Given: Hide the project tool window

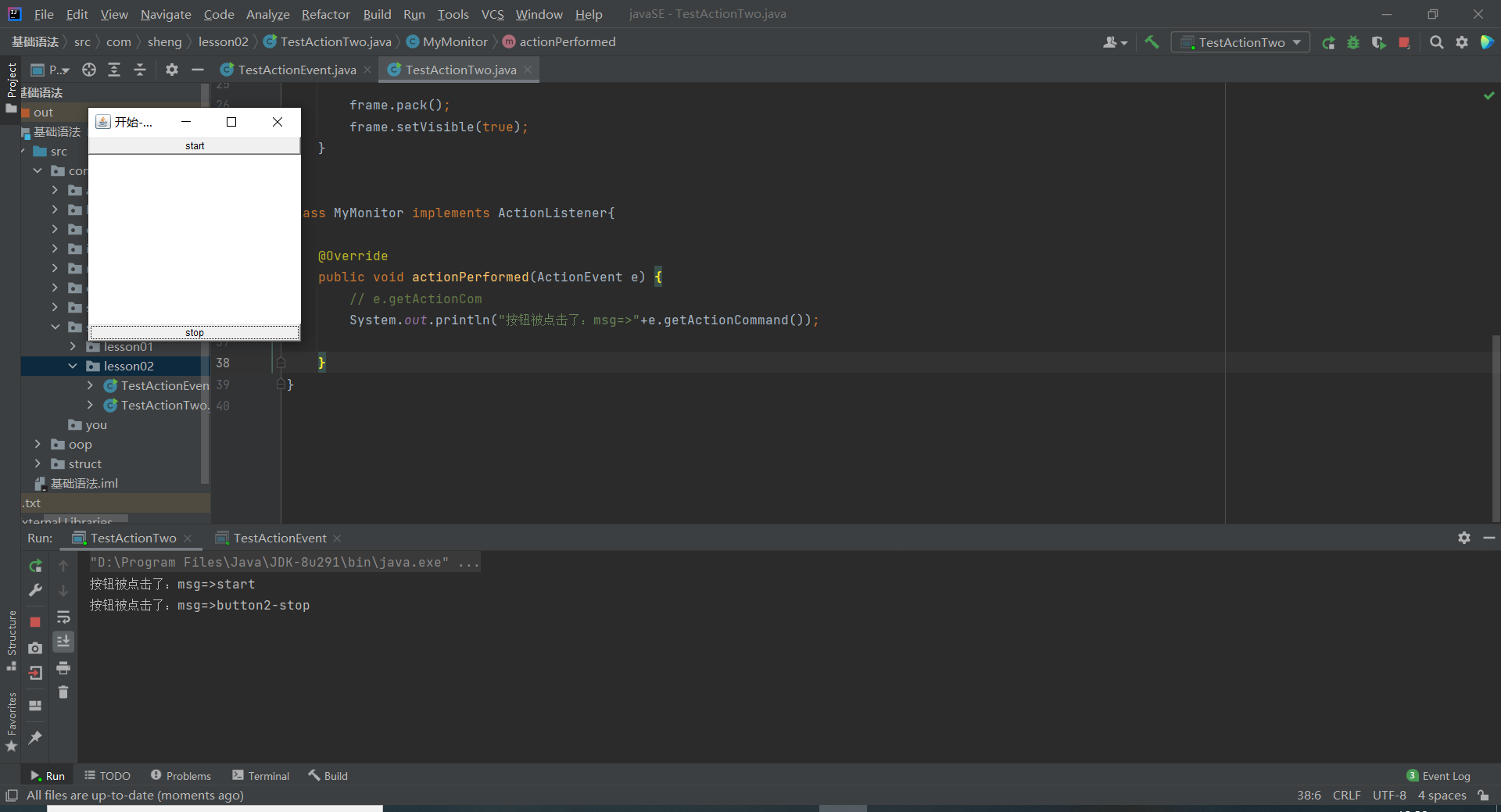Looking at the screenshot, I should (x=198, y=70).
